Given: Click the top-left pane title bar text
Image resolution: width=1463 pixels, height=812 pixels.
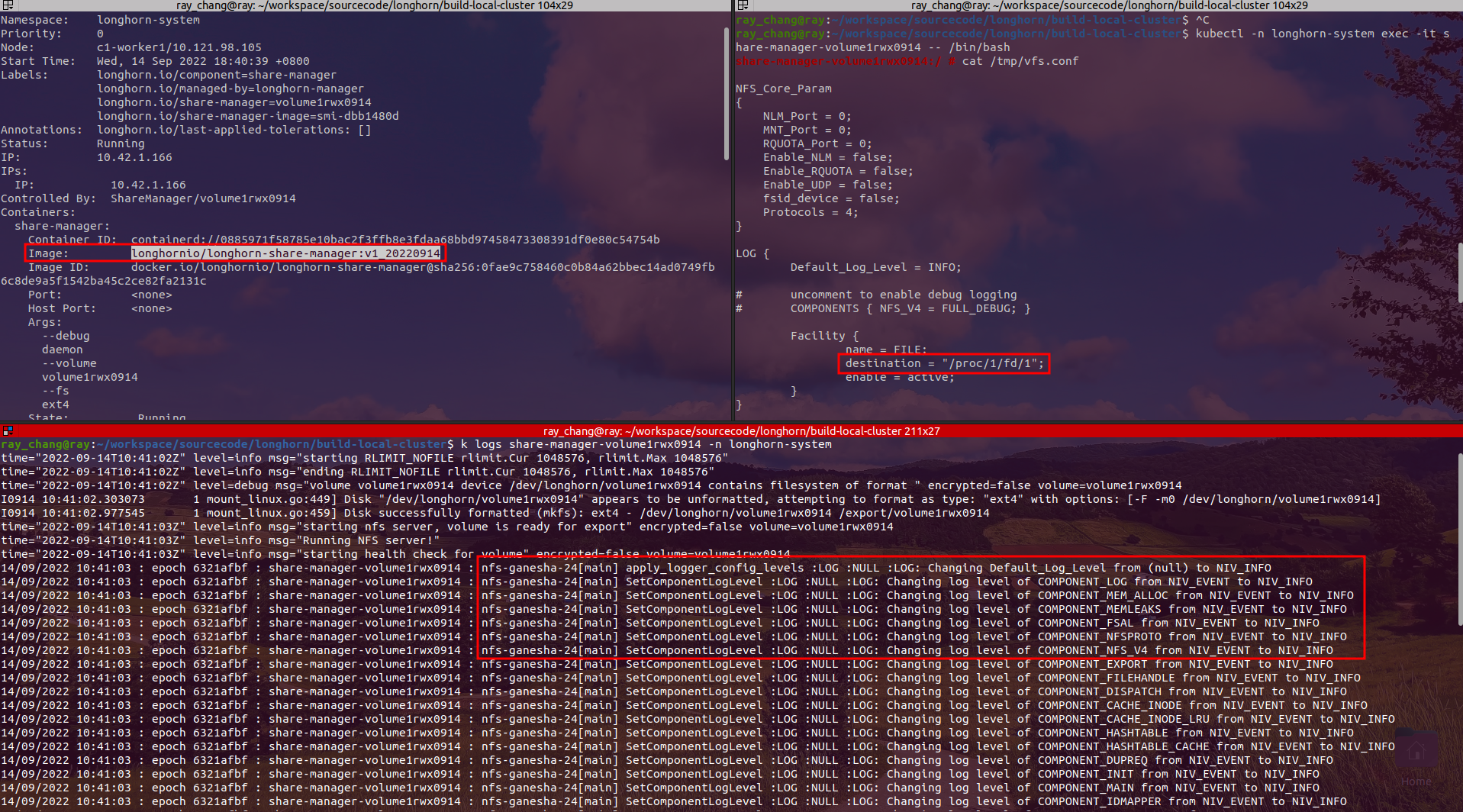Looking at the screenshot, I should coord(374,5).
